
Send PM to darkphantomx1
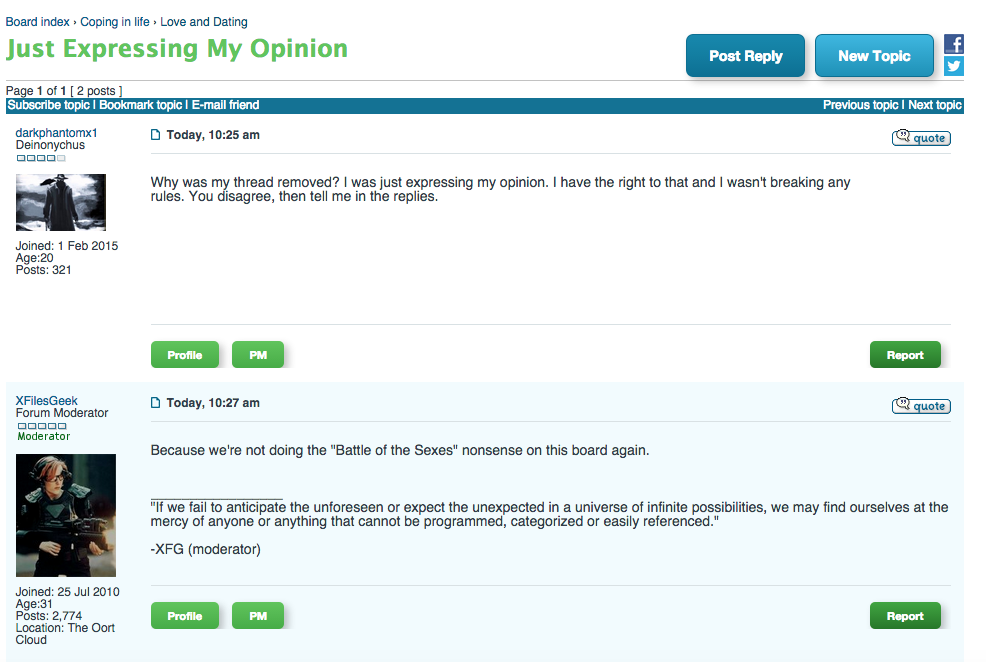tap(258, 355)
